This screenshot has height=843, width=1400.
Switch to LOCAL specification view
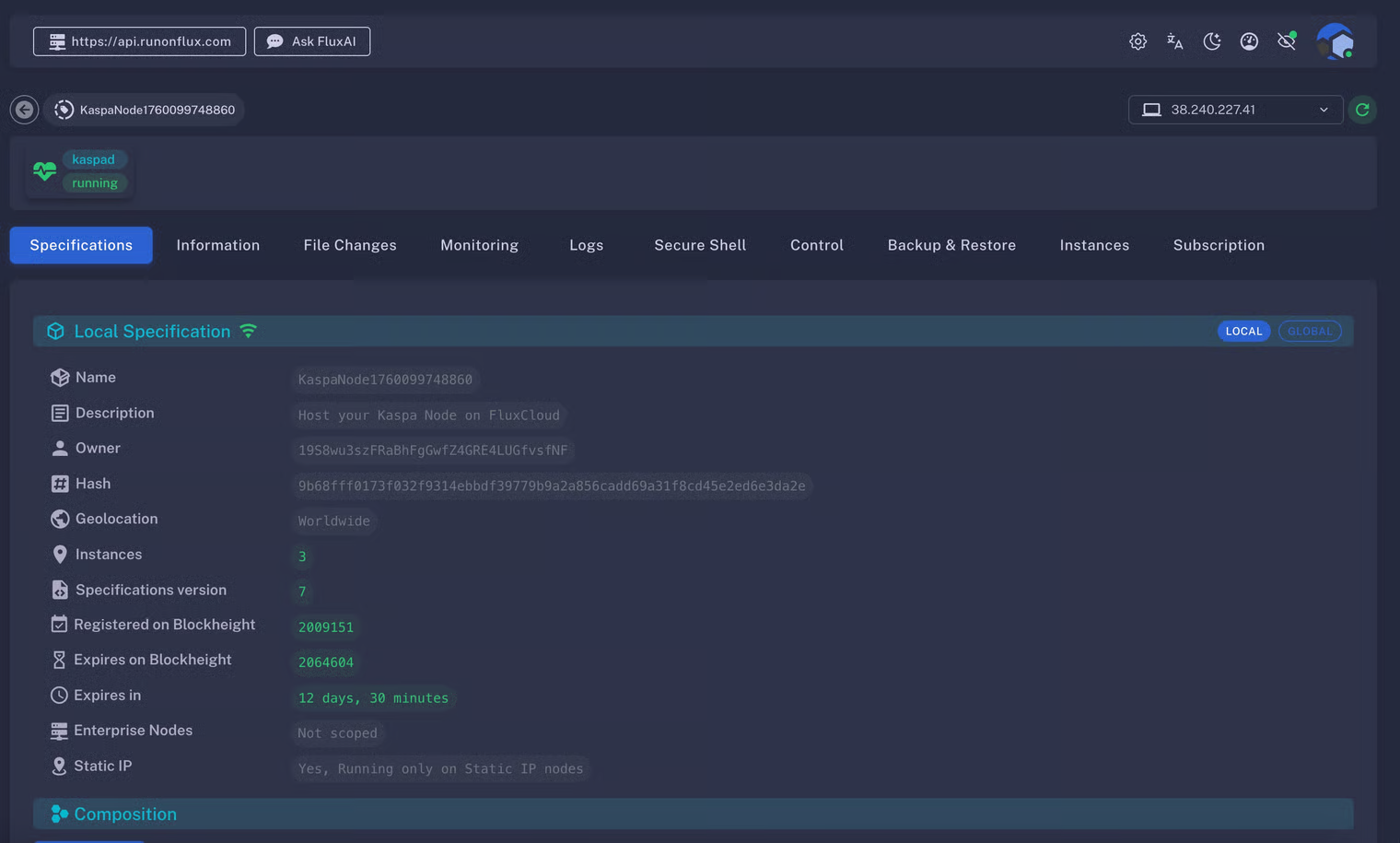point(1243,332)
